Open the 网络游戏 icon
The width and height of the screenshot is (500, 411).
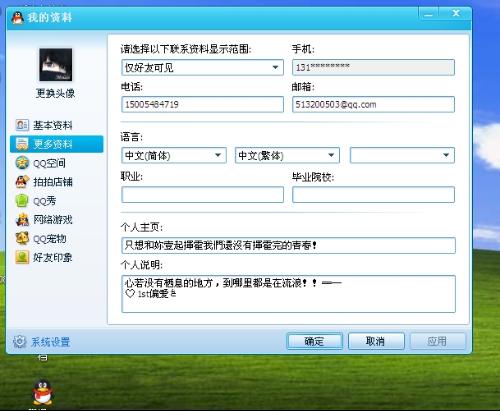click(22, 219)
